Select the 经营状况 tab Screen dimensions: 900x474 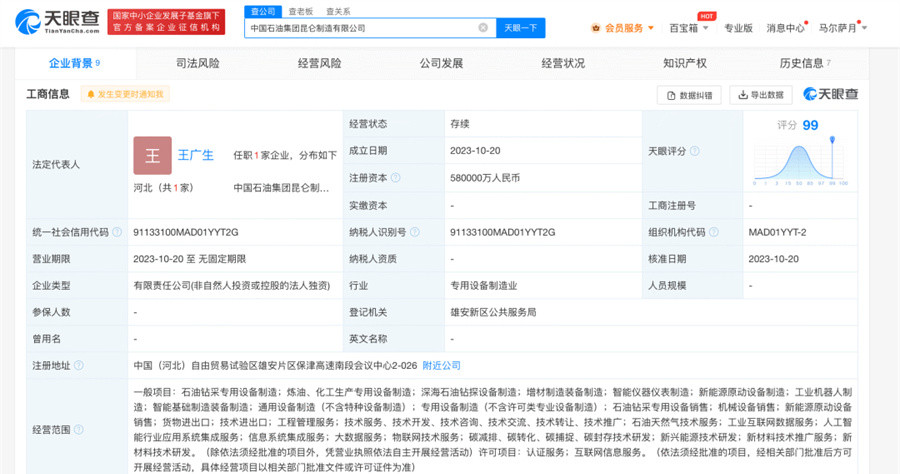[x=563, y=63]
